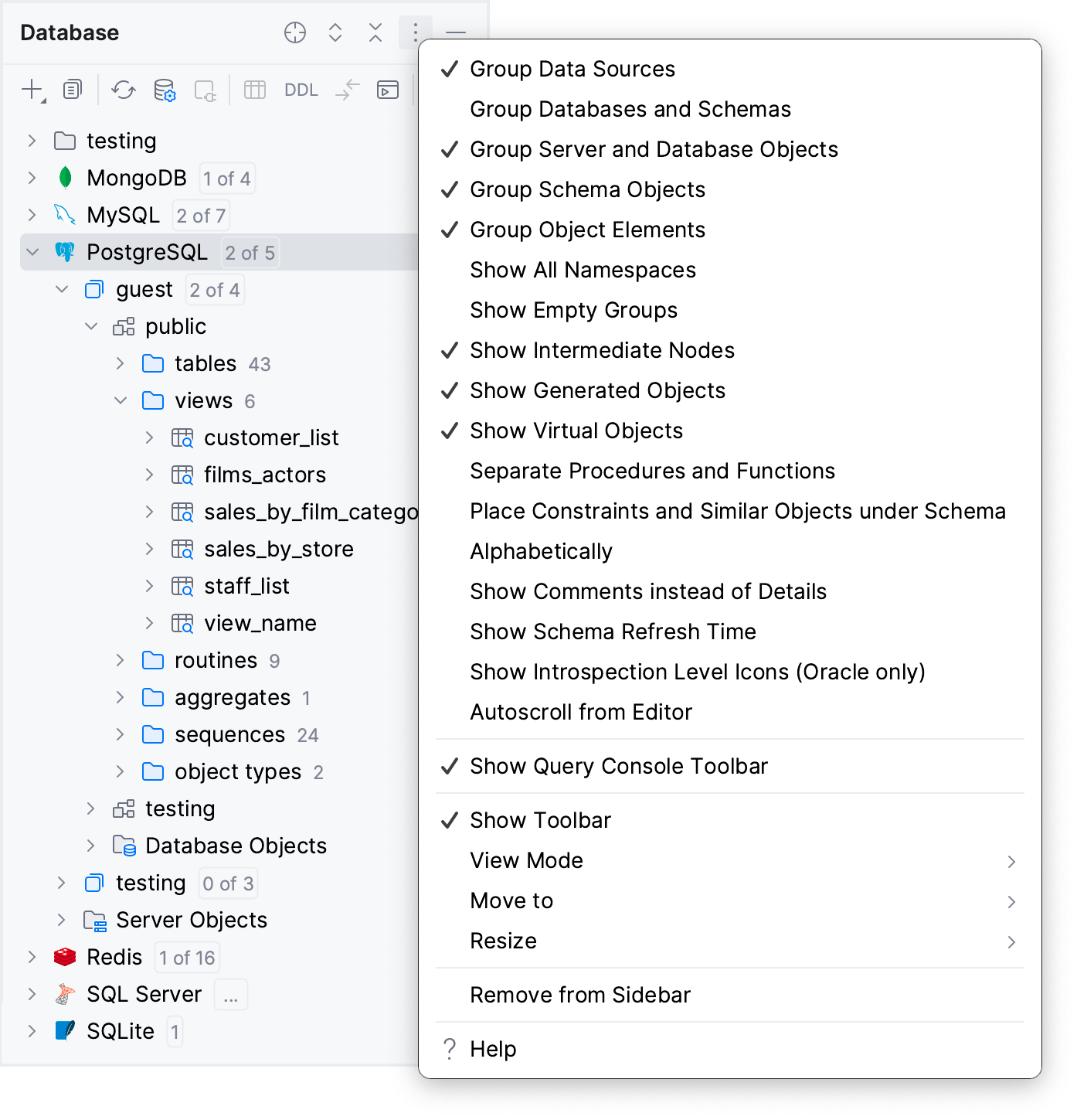Expand the tables folder under public schema
Viewport: 1077px width, 1120px height.
click(x=121, y=363)
